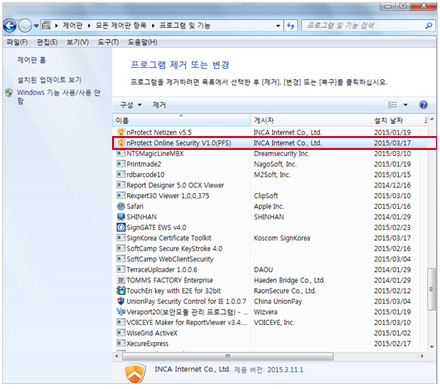Select the NTSMagicLineMBX icon
440x389 pixels.
[121, 154]
